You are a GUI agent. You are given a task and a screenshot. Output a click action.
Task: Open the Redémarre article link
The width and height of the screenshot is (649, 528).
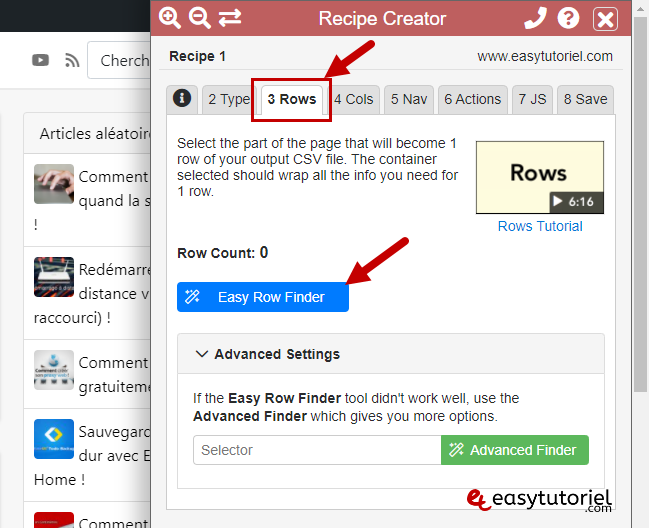93,294
